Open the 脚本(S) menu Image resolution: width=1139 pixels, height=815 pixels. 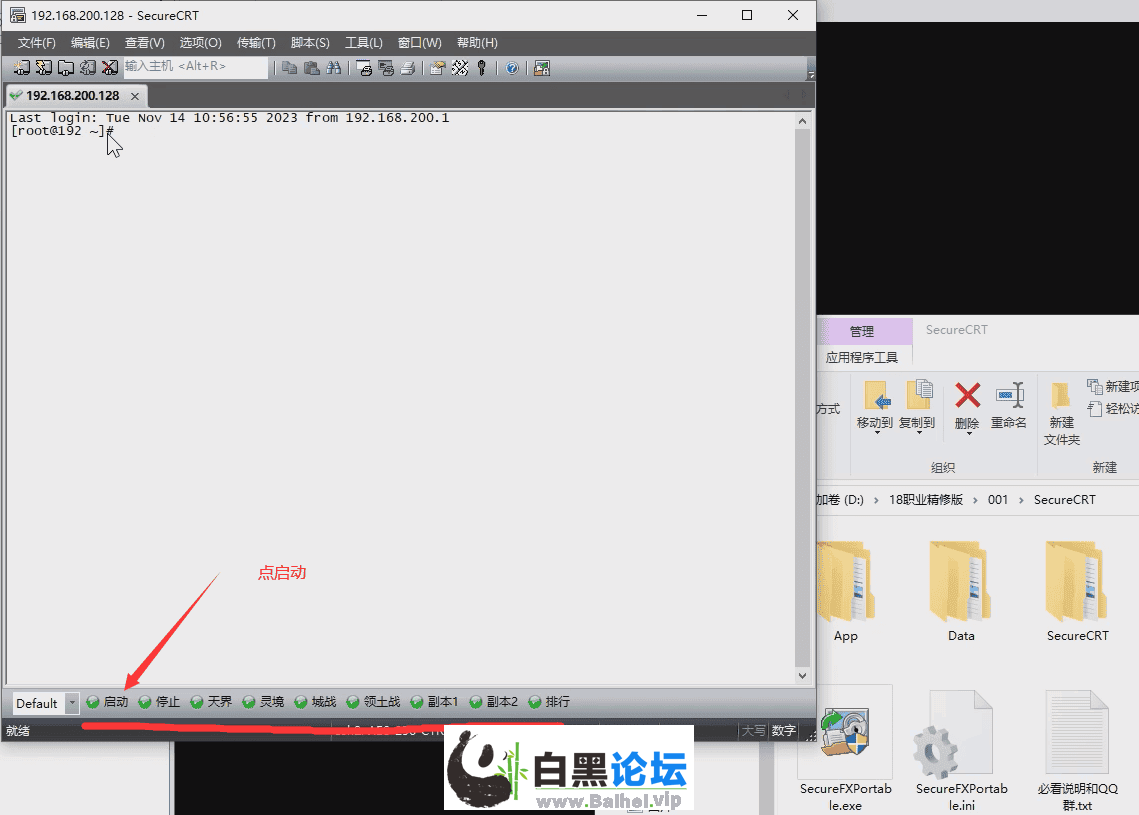point(310,43)
